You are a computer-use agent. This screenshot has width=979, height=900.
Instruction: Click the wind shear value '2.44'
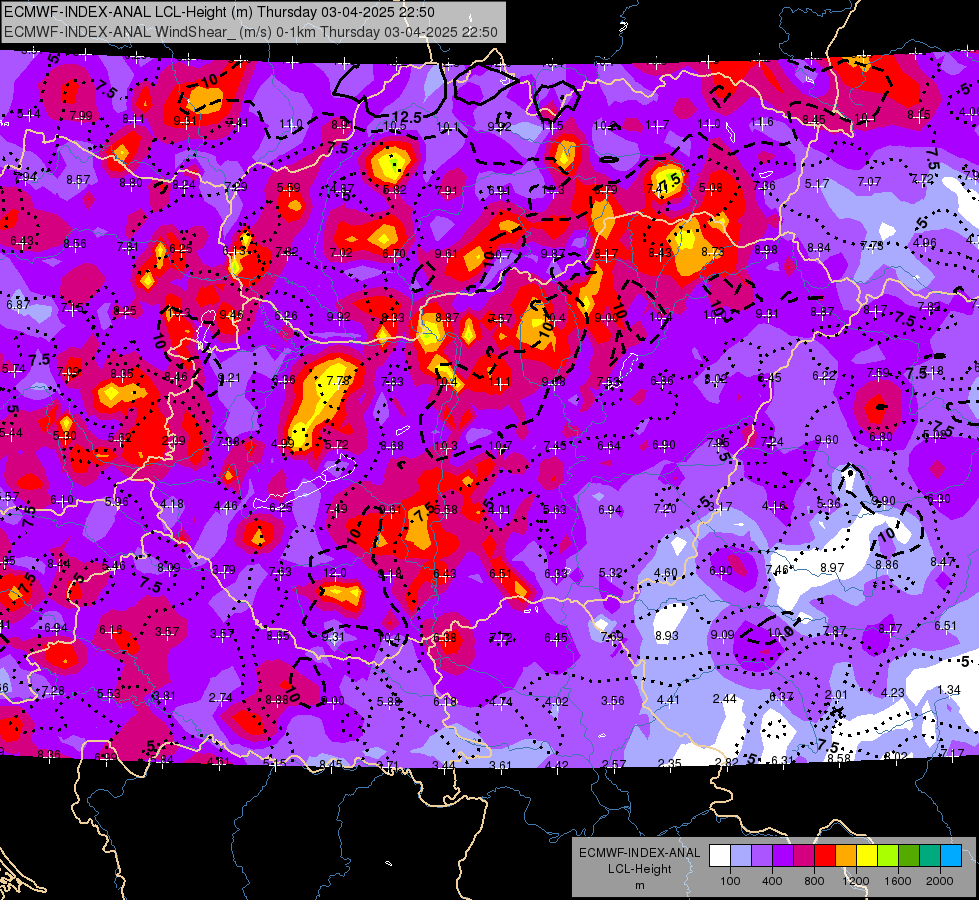click(x=724, y=698)
